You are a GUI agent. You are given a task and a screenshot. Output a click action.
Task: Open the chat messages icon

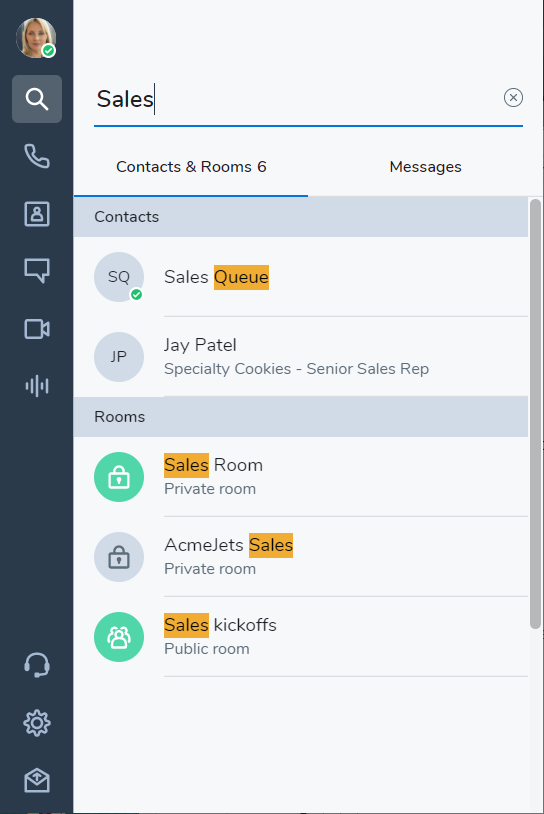[x=37, y=270]
